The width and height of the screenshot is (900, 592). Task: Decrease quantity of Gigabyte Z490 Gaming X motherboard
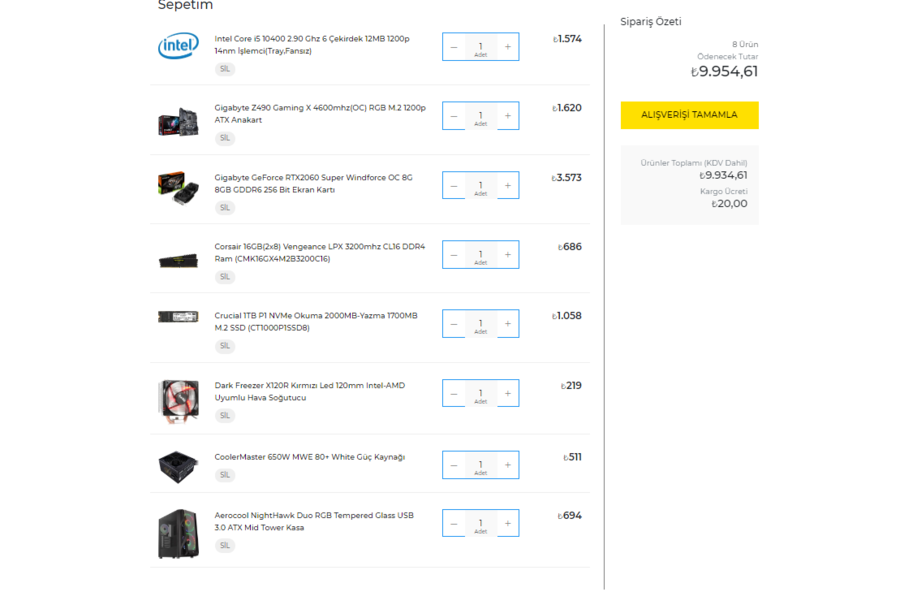(x=454, y=116)
